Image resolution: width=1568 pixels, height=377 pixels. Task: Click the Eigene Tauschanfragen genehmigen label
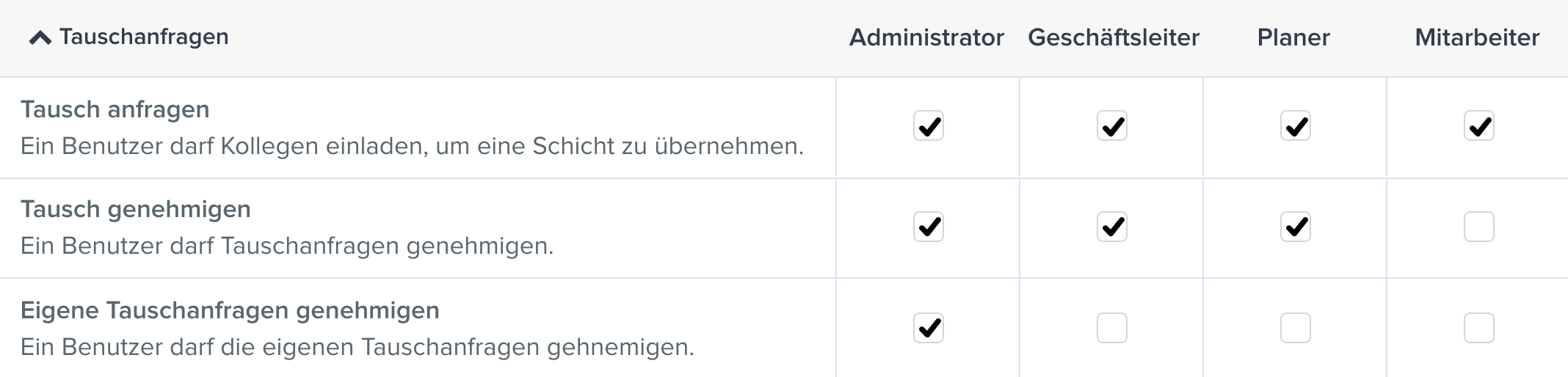[x=230, y=310]
